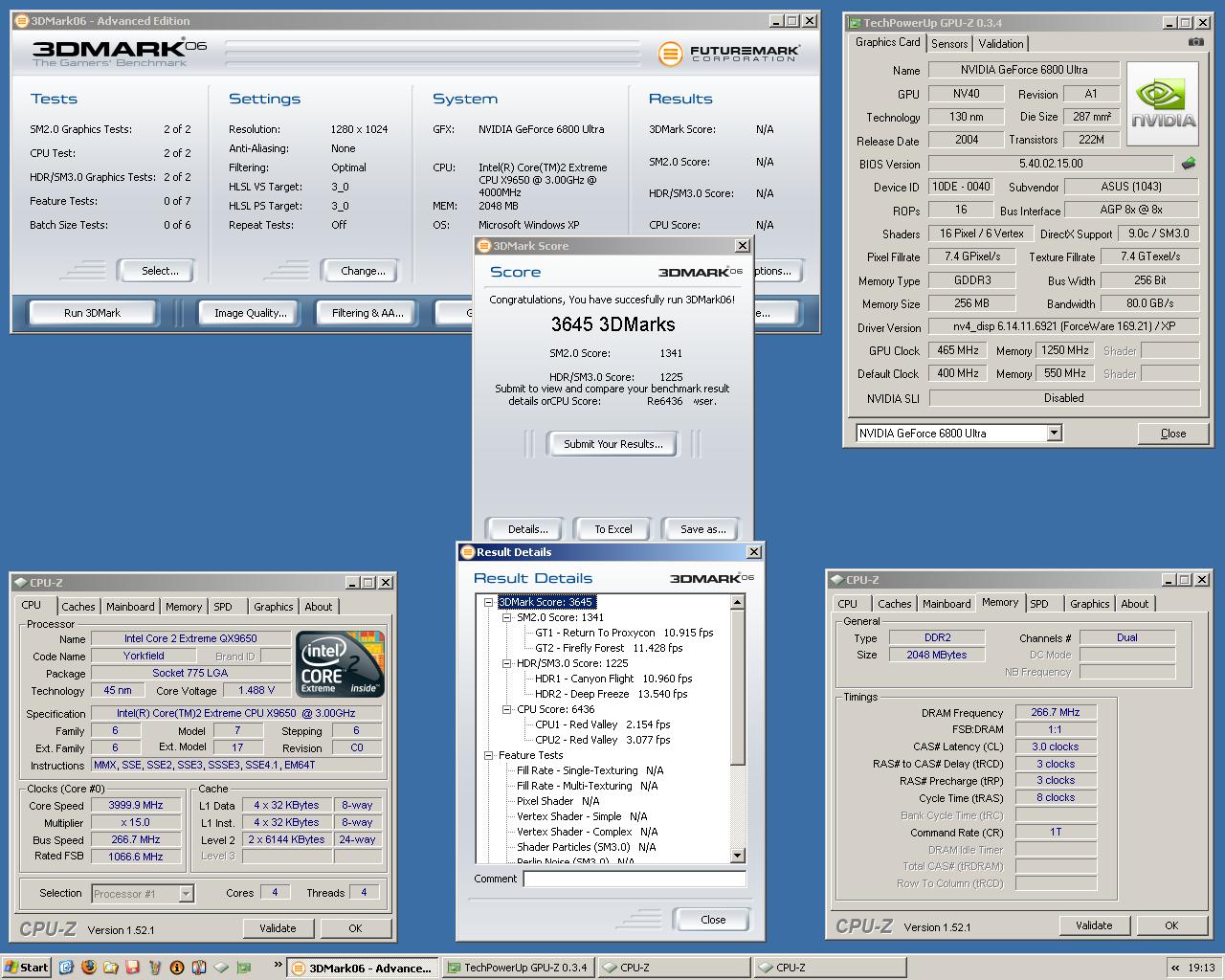Switch to 3DMark06 taskbar button

click(363, 968)
